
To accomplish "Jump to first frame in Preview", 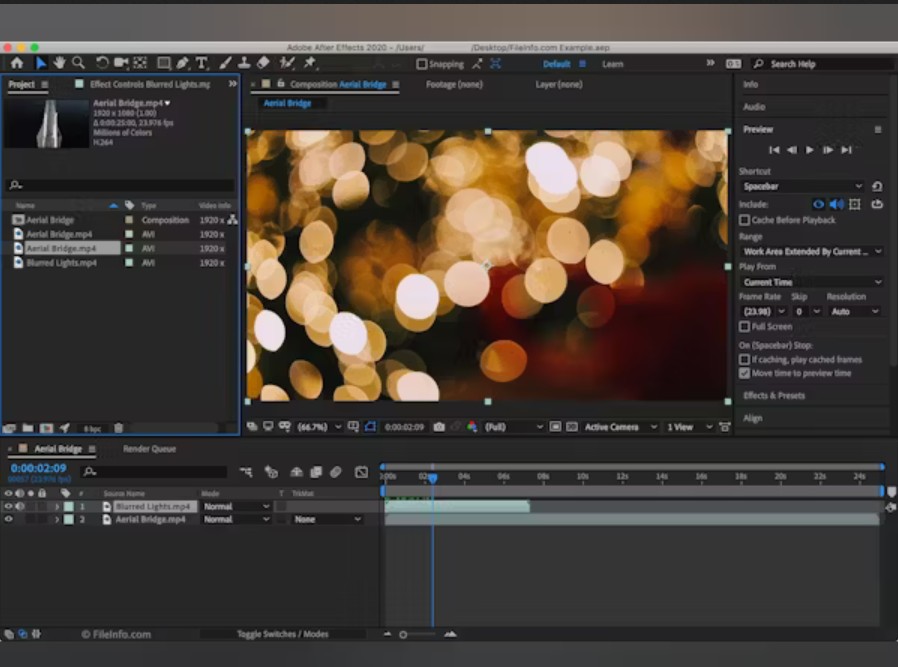I will (774, 150).
